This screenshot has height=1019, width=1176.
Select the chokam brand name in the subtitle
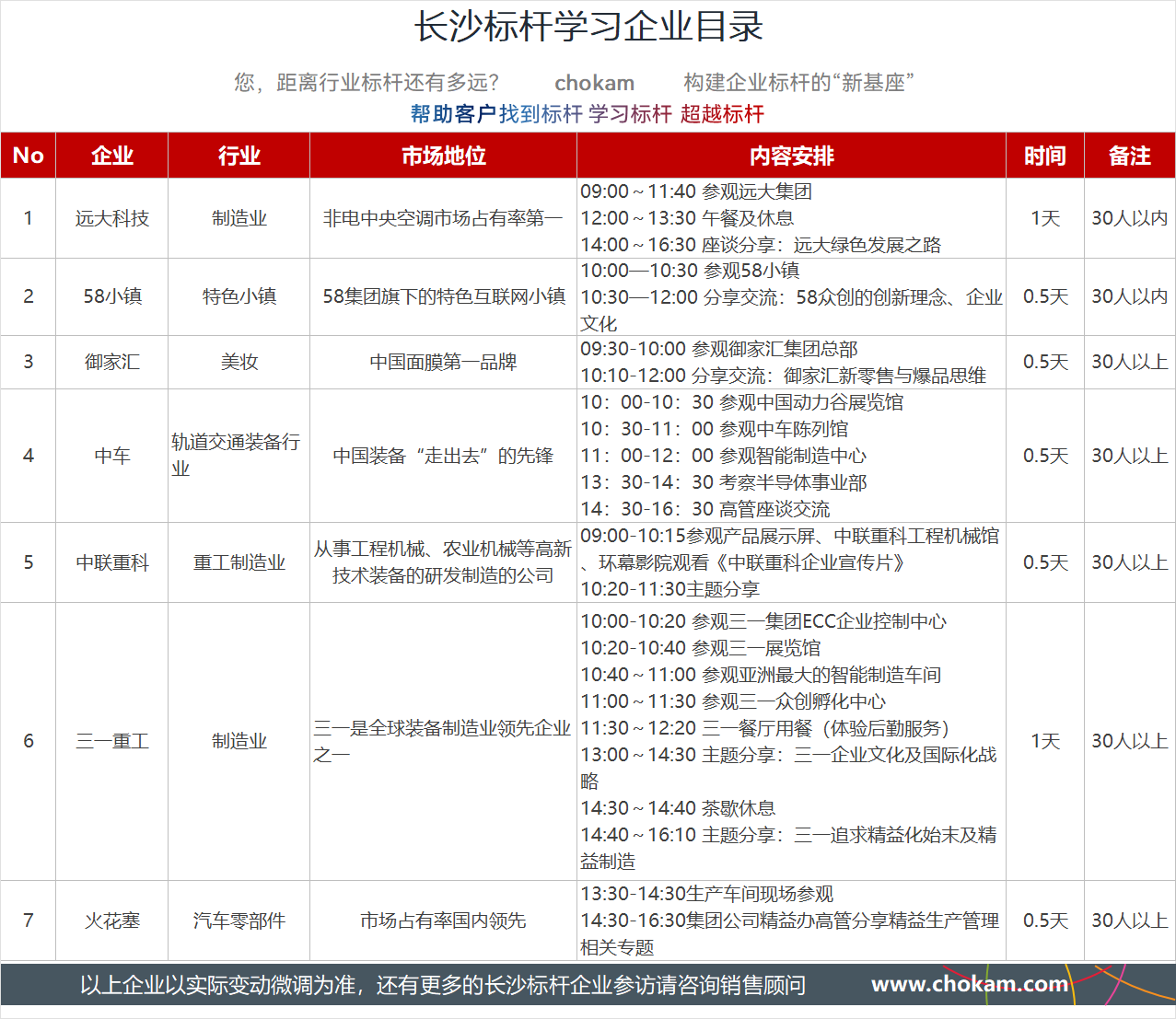[x=594, y=83]
